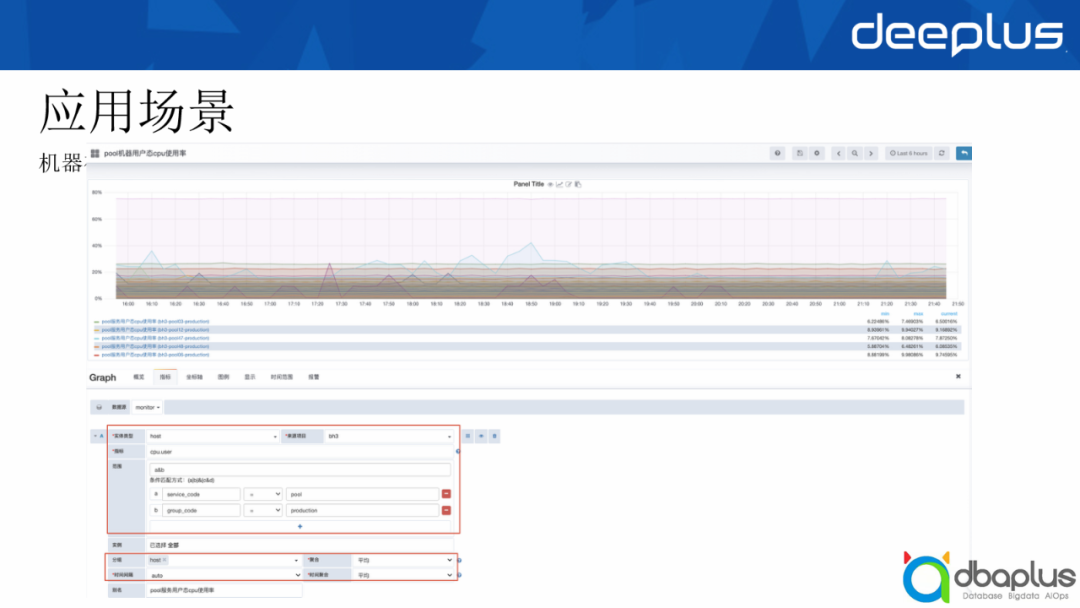Save the dashboard with the floppy-disk icon

click(800, 154)
